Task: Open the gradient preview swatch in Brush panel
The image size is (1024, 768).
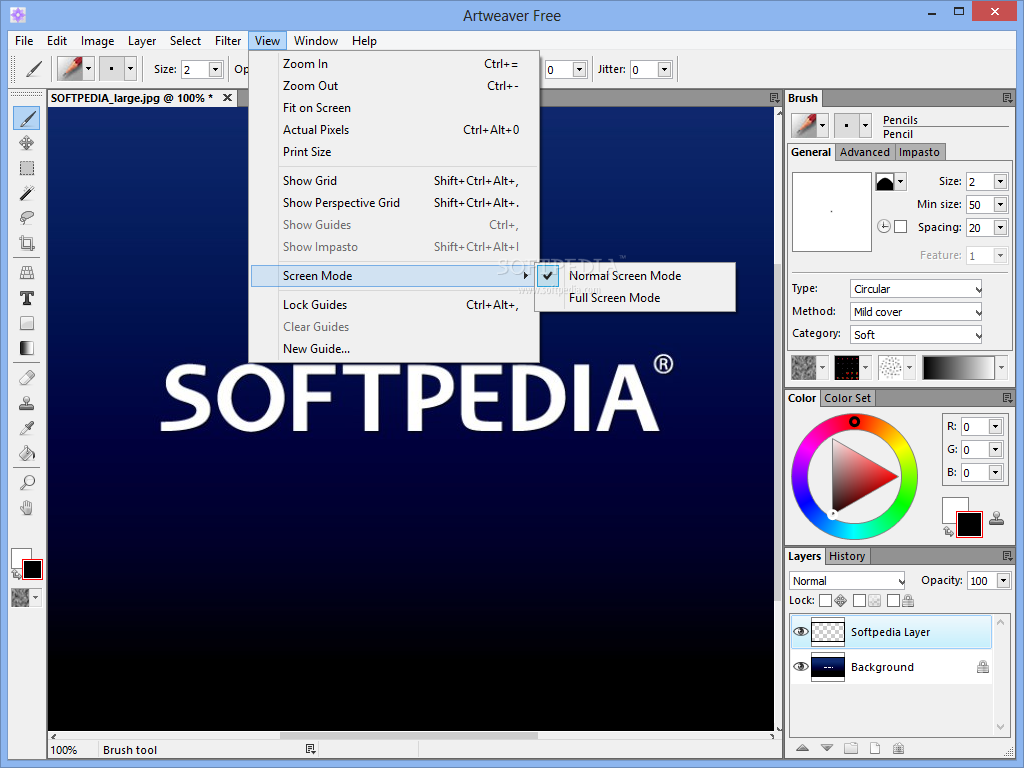Action: pos(958,368)
